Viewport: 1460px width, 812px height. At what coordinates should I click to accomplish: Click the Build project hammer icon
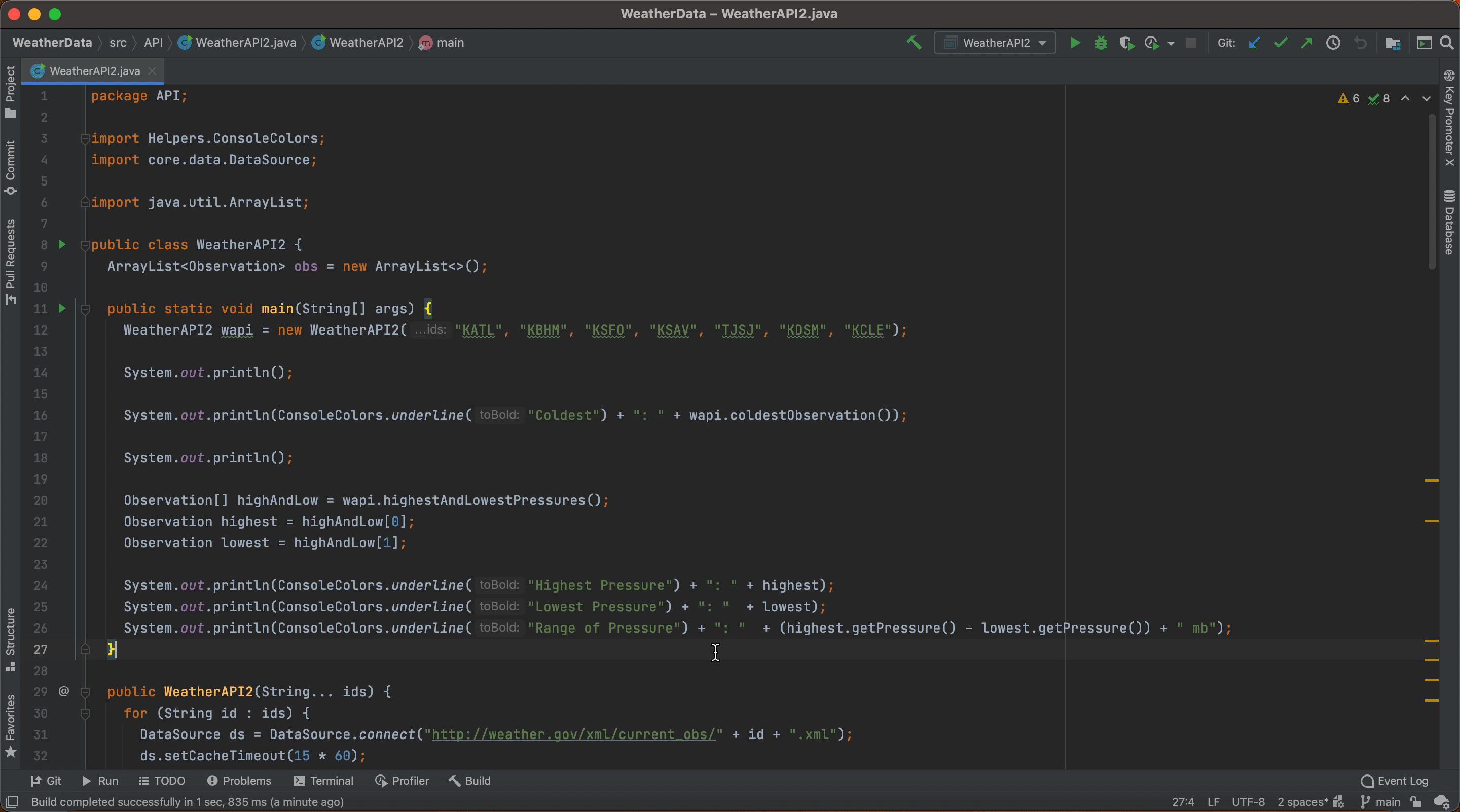click(x=914, y=43)
